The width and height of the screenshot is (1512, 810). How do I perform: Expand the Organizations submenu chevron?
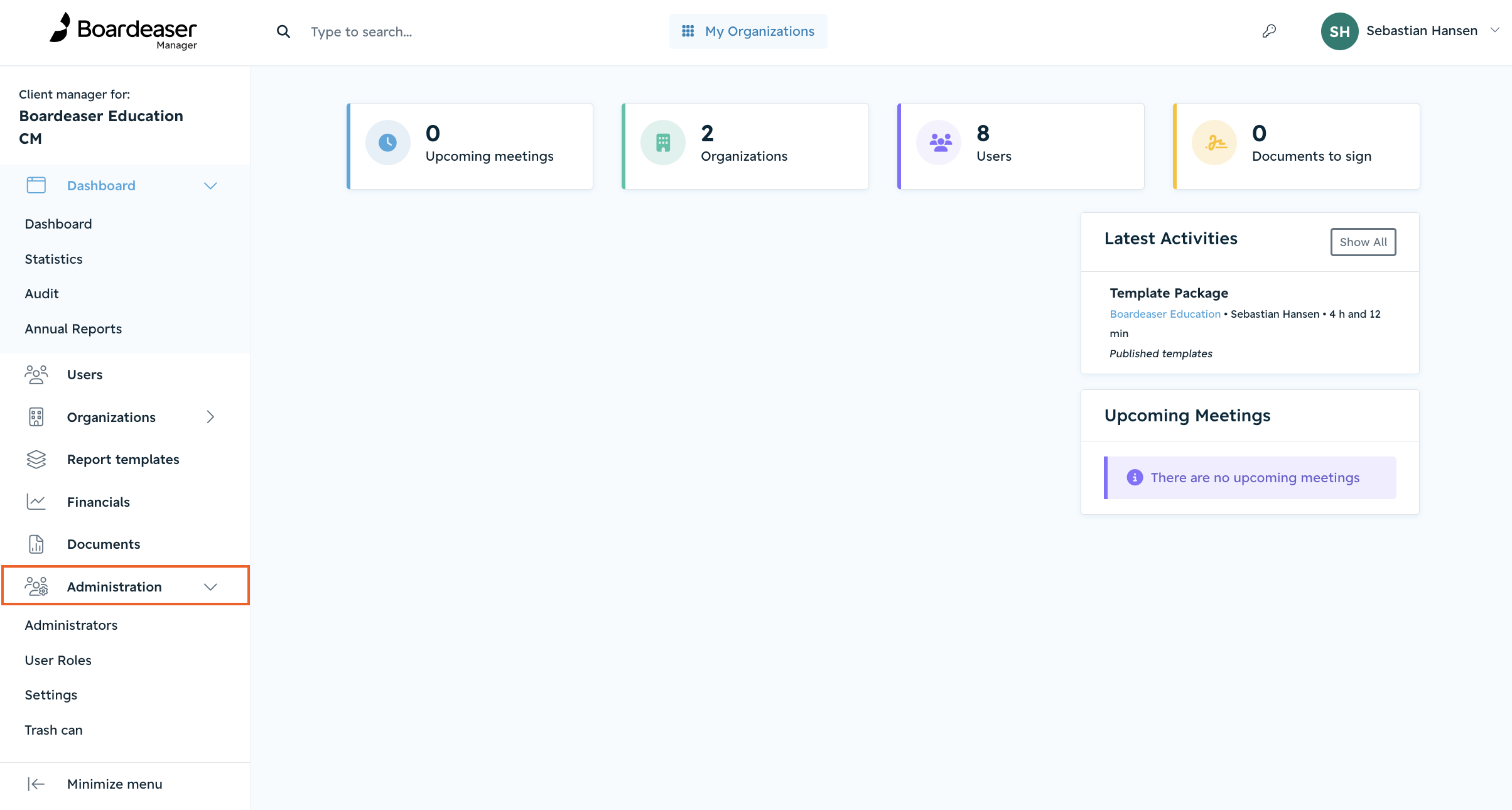click(x=210, y=417)
